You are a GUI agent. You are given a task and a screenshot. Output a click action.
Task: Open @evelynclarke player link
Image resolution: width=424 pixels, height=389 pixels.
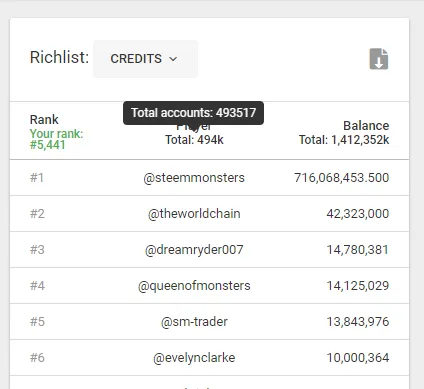tap(194, 358)
